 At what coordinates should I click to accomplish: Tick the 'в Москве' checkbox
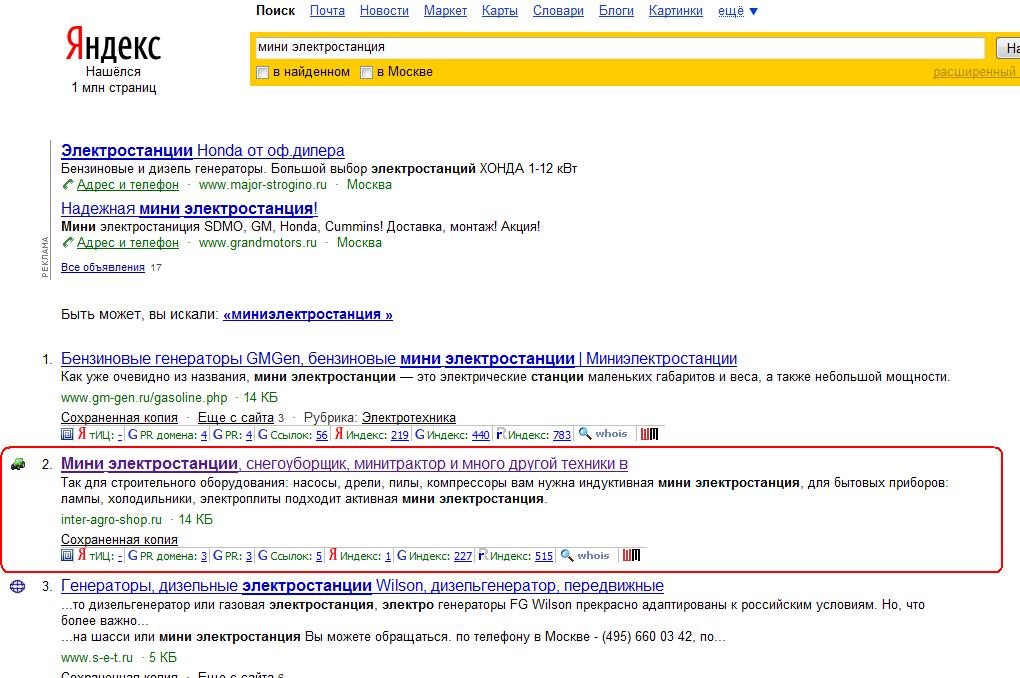click(x=366, y=72)
